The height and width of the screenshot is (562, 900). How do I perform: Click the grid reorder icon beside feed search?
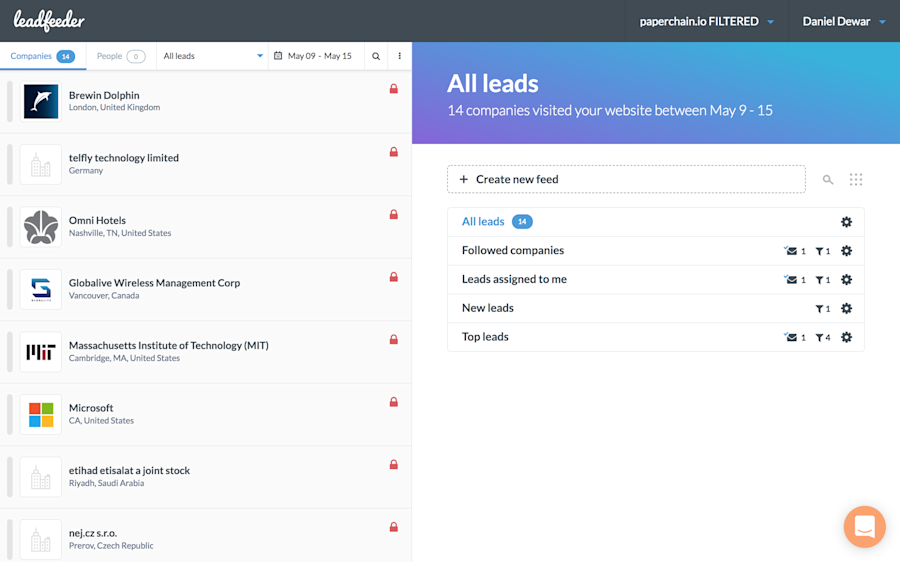tap(856, 180)
